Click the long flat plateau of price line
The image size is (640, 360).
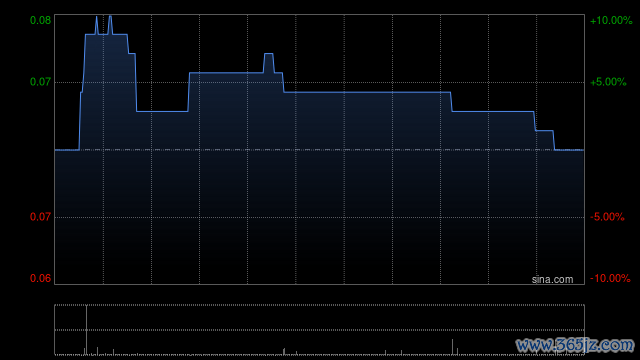coord(367,93)
